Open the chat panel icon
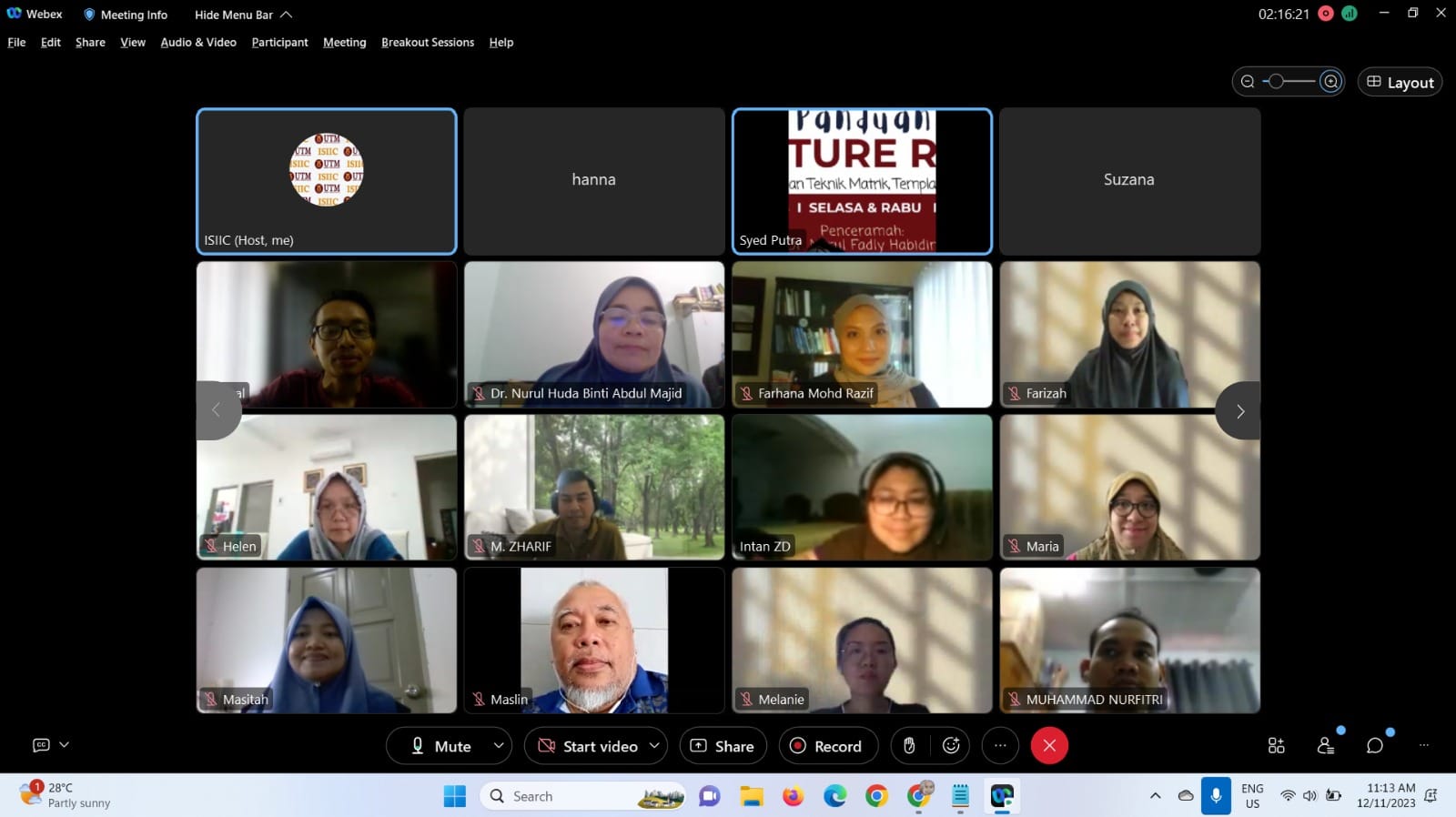The image size is (1456, 817). coord(1374,746)
